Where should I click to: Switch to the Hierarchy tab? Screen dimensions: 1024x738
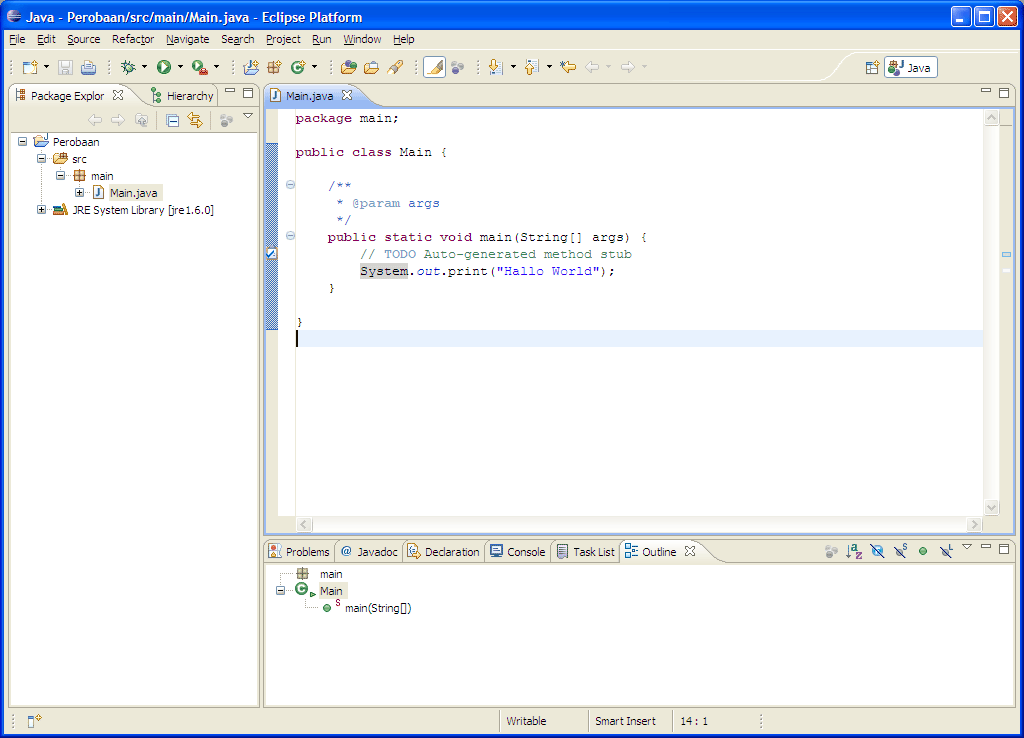tap(182, 95)
